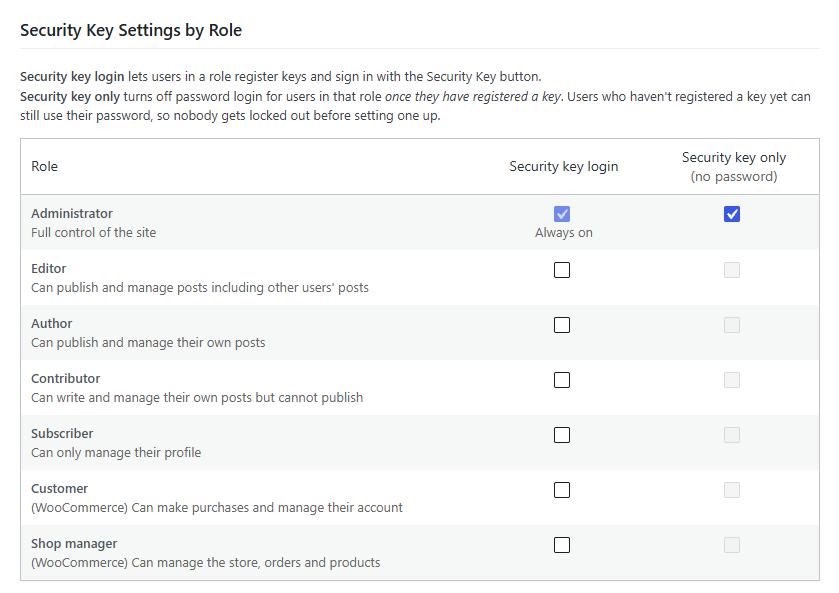Check Security key only for Editor

[x=732, y=270]
